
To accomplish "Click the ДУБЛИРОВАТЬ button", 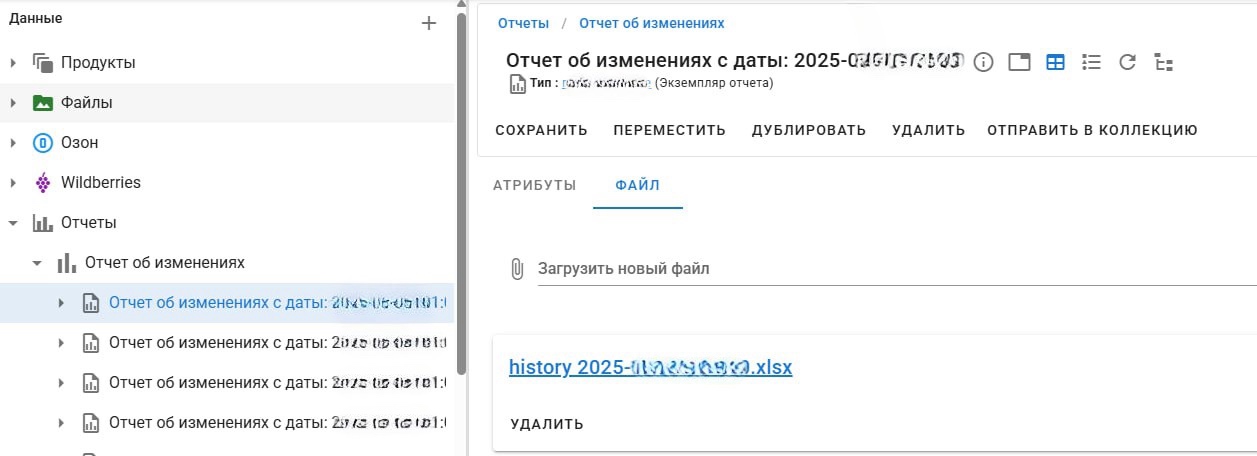I will pyautogui.click(x=809, y=130).
